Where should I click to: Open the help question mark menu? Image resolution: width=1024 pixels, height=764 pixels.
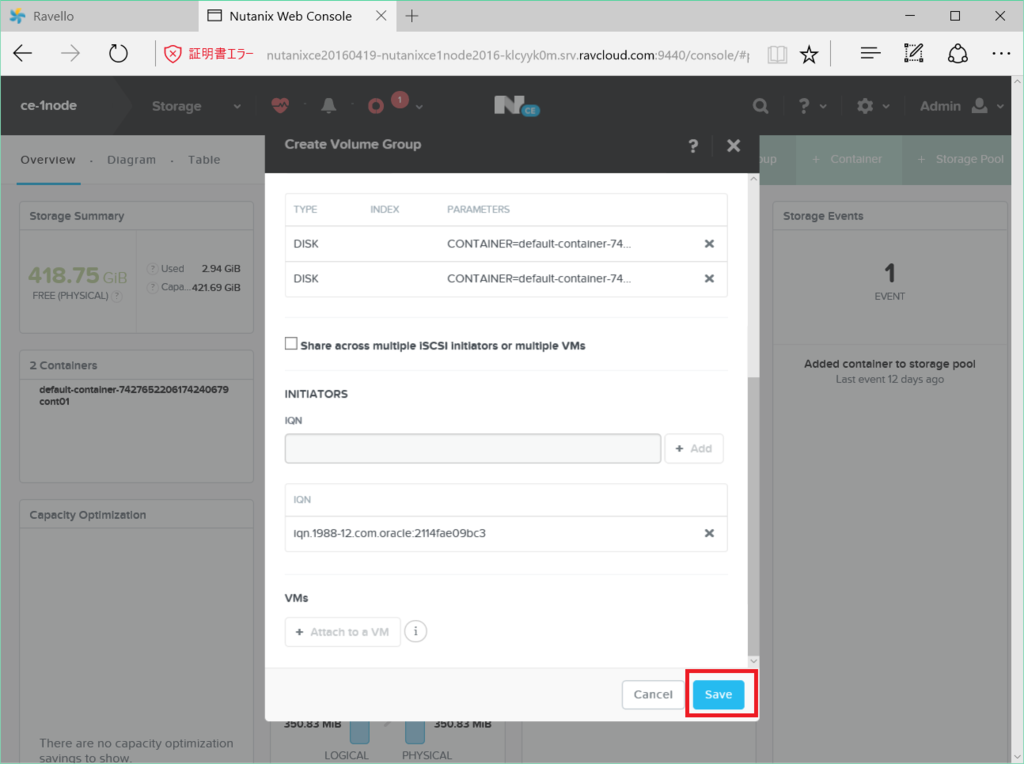click(812, 106)
